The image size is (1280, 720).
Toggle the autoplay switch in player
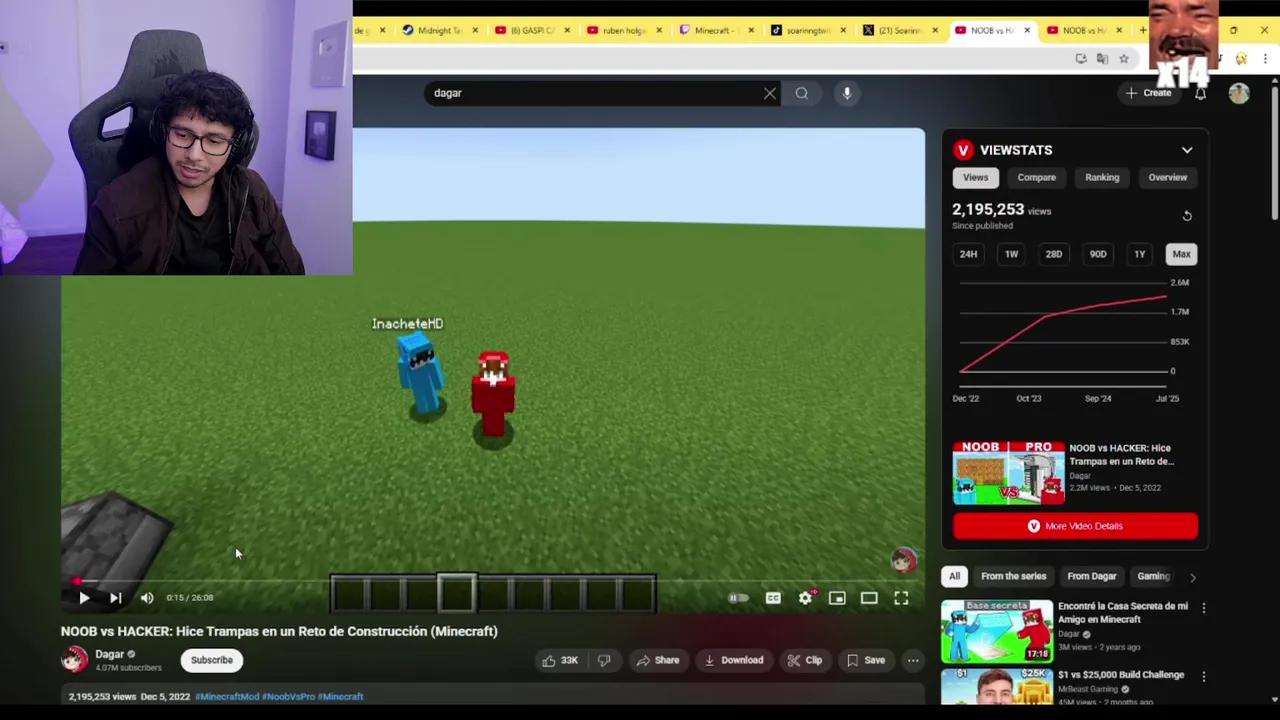pos(738,598)
